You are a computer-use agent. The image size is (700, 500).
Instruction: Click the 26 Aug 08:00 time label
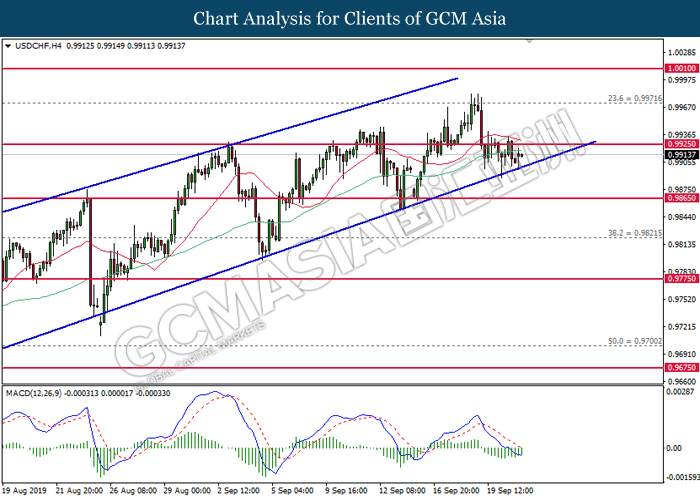pyautogui.click(x=133, y=491)
